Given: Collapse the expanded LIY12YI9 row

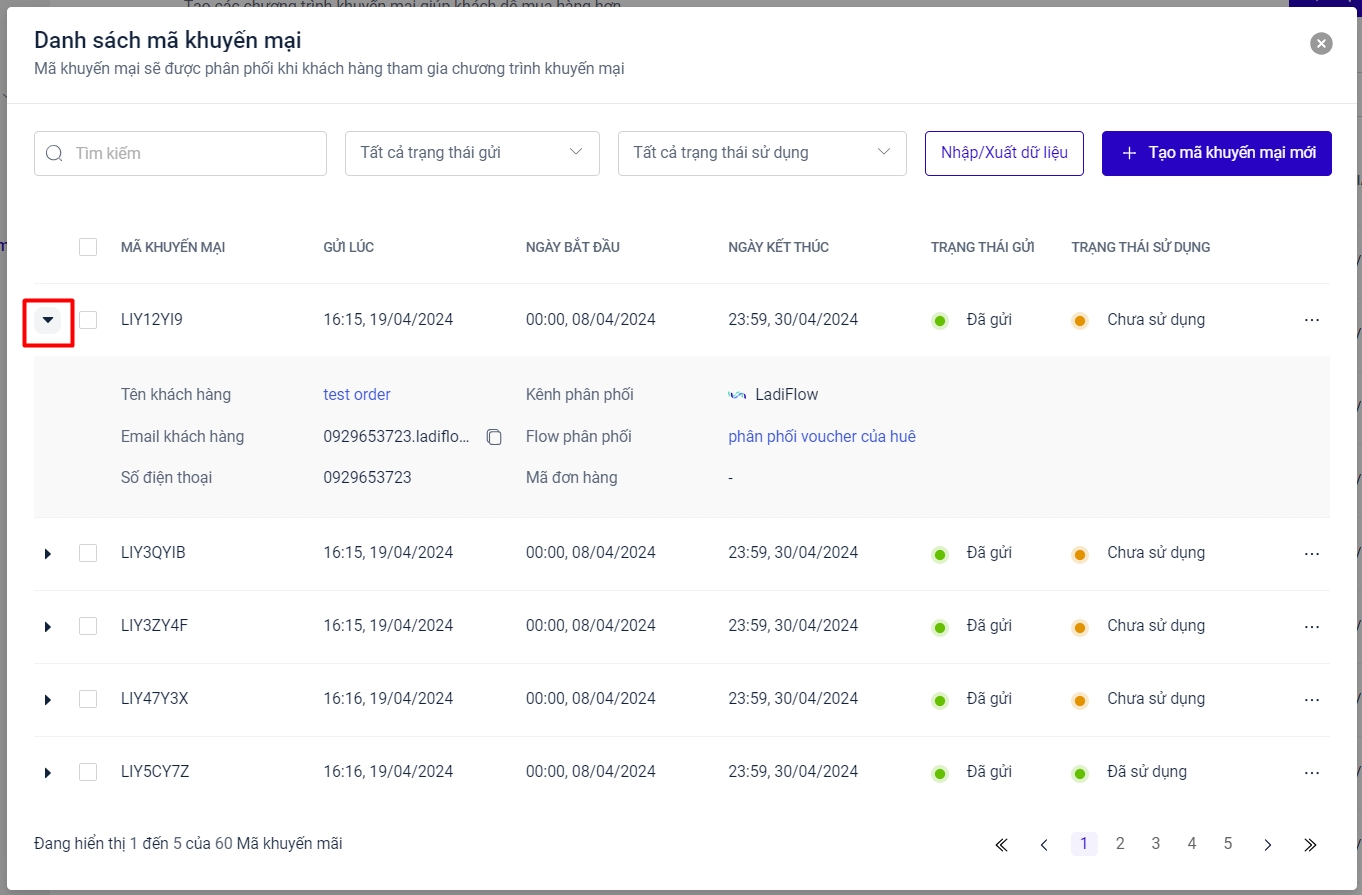Looking at the screenshot, I should 48,320.
